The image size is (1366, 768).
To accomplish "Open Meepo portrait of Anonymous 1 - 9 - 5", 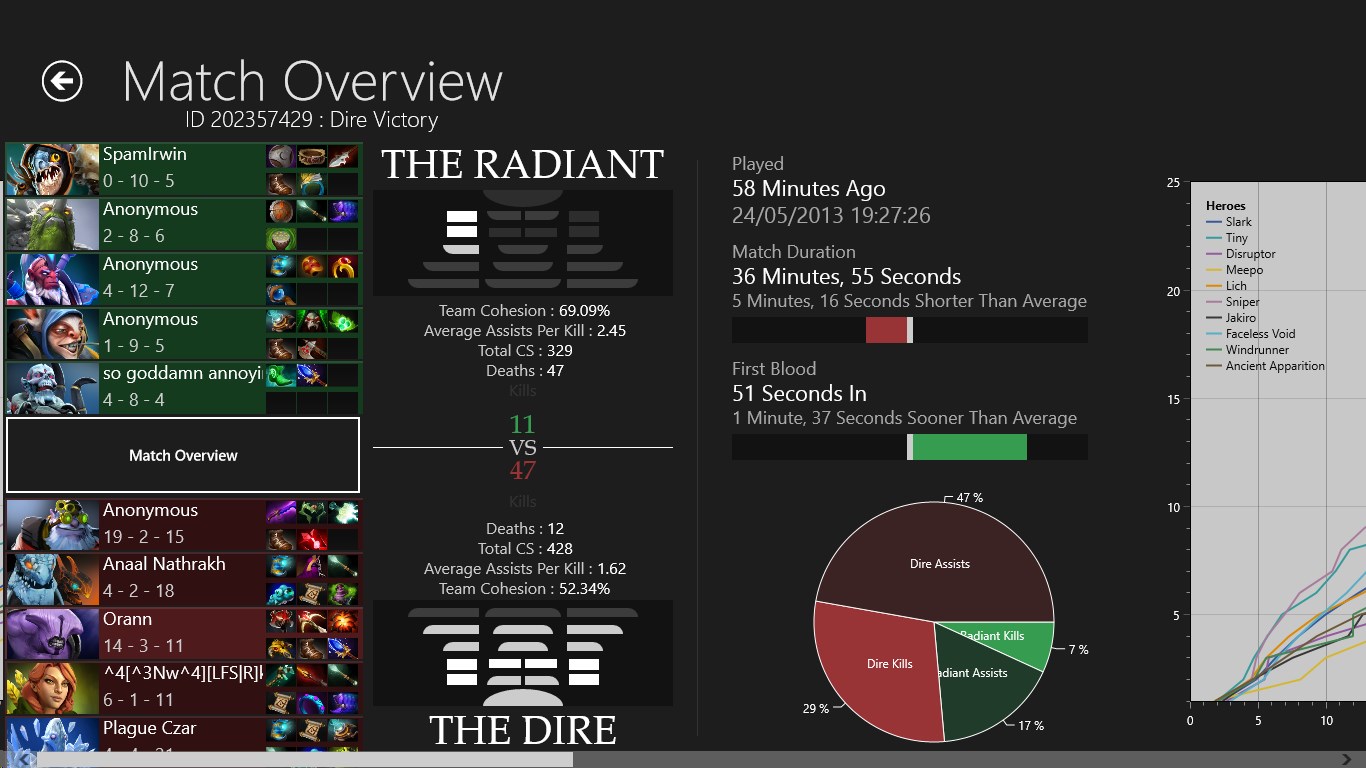I will coord(52,334).
